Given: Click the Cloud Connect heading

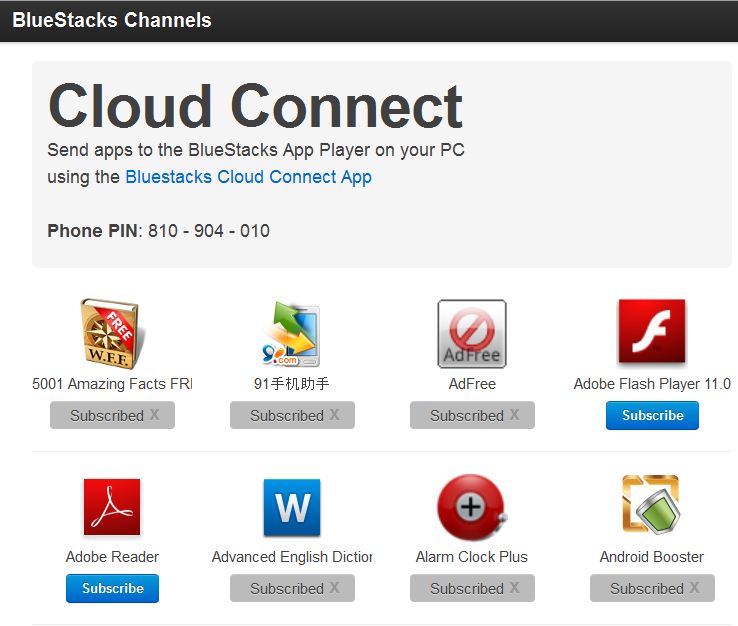Looking at the screenshot, I should coord(256,106).
